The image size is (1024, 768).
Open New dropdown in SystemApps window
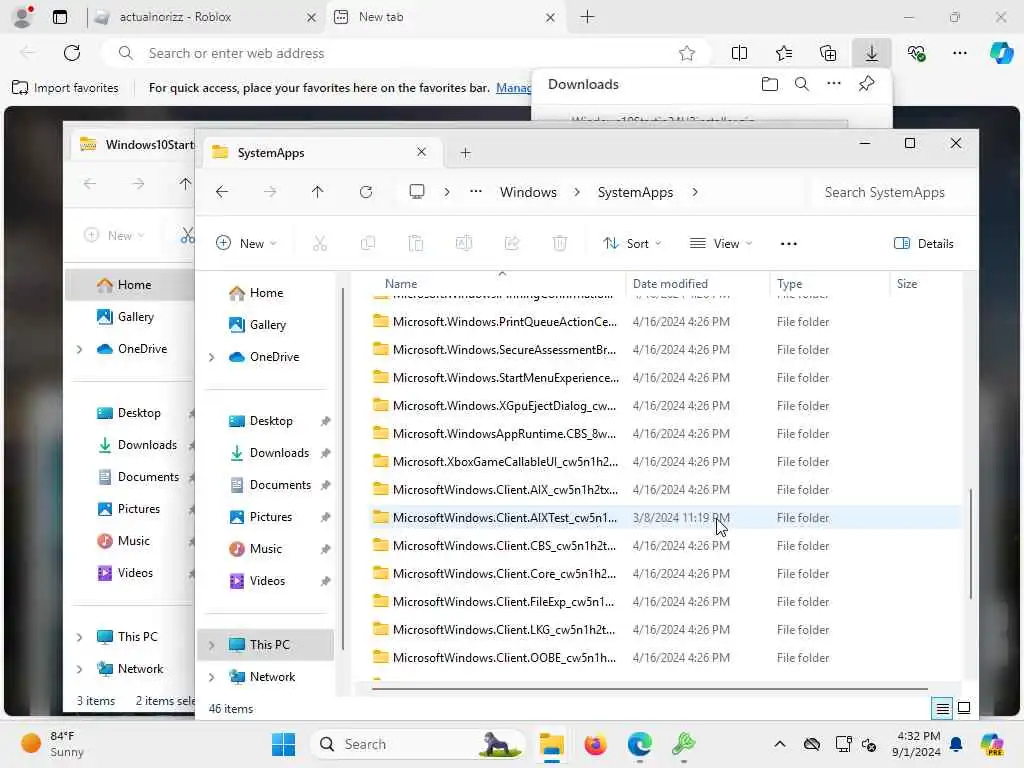coord(246,244)
